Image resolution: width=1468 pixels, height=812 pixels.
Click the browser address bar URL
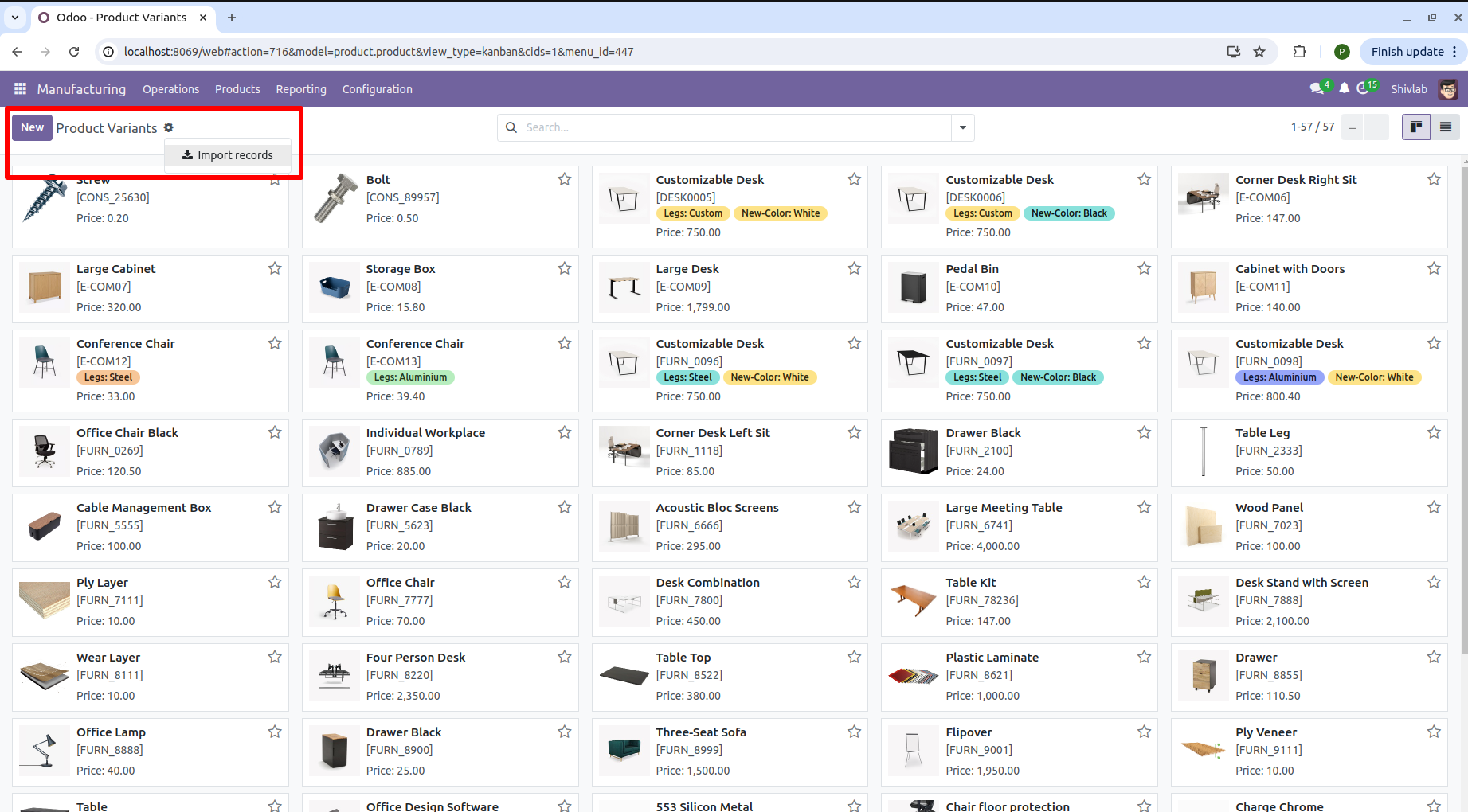point(379,52)
